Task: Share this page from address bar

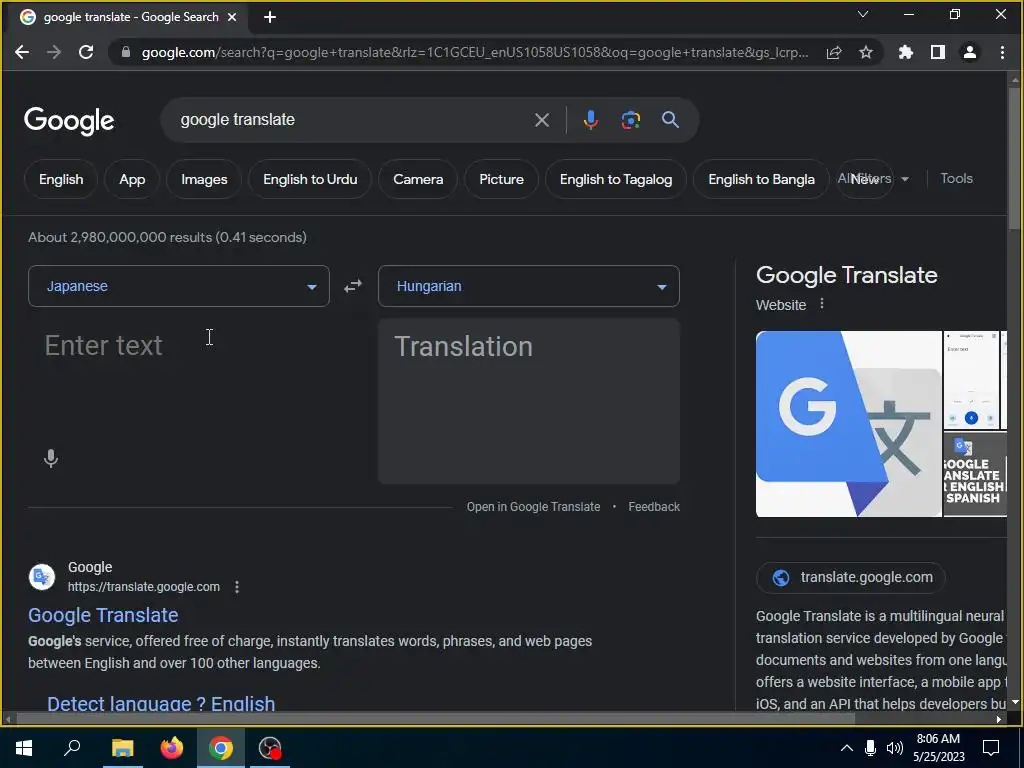Action: click(834, 53)
